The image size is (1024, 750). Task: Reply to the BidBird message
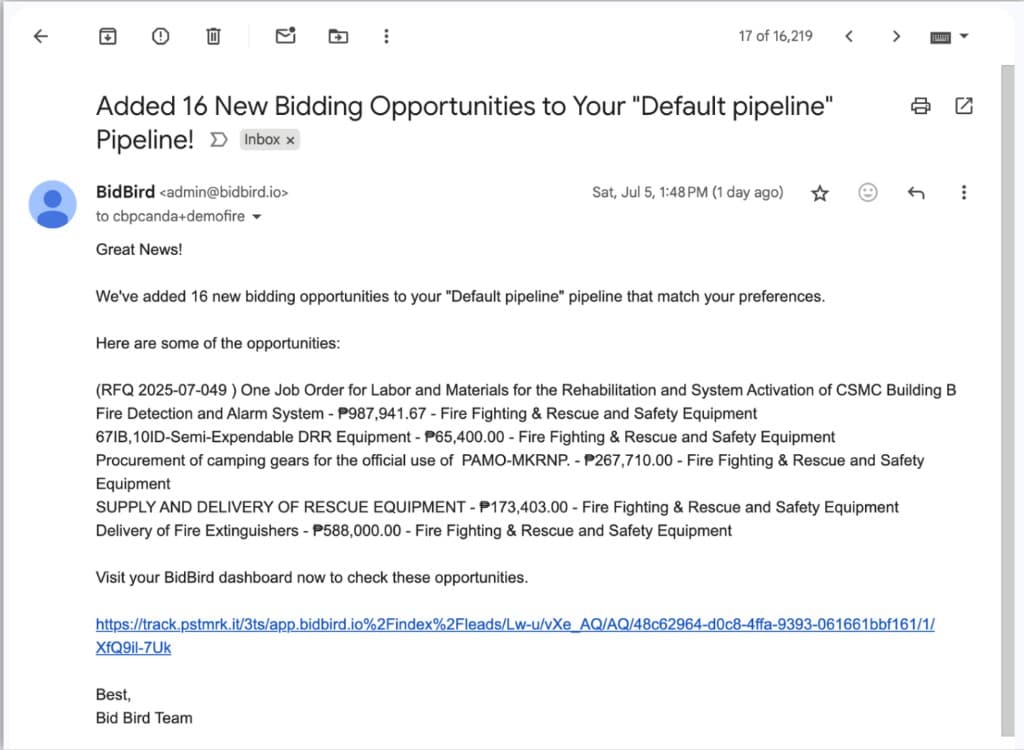click(x=916, y=192)
